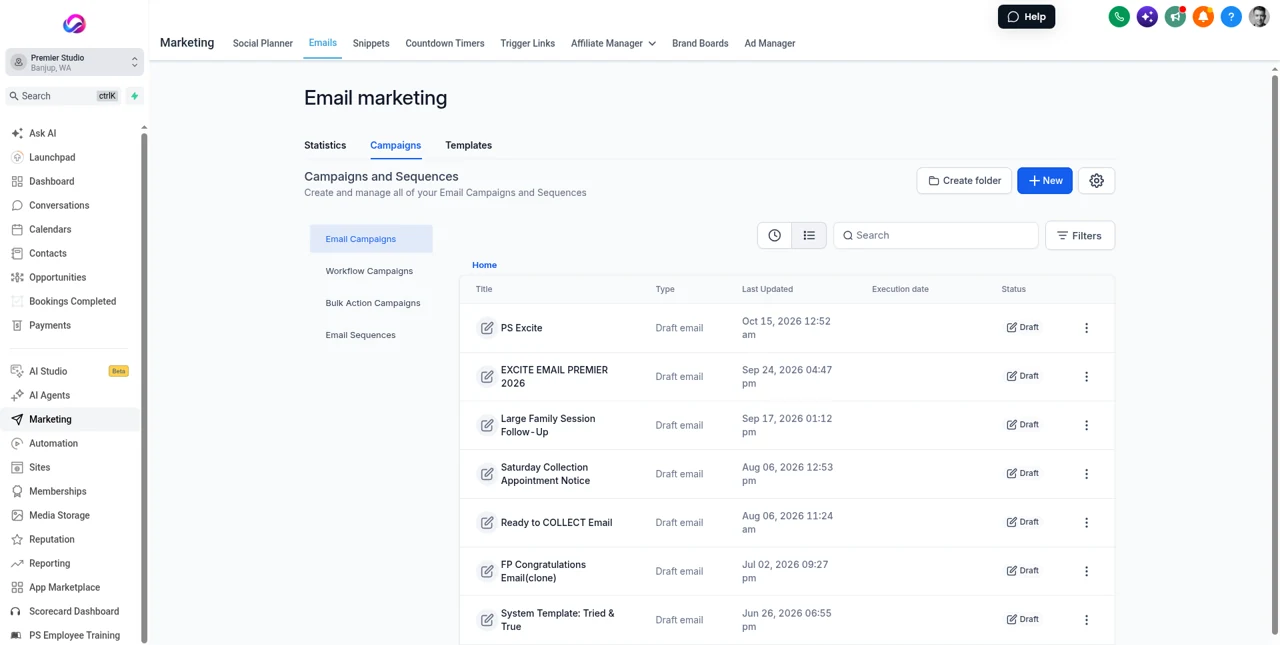Switch to the clock history view
This screenshot has height=645, width=1280.
(775, 236)
